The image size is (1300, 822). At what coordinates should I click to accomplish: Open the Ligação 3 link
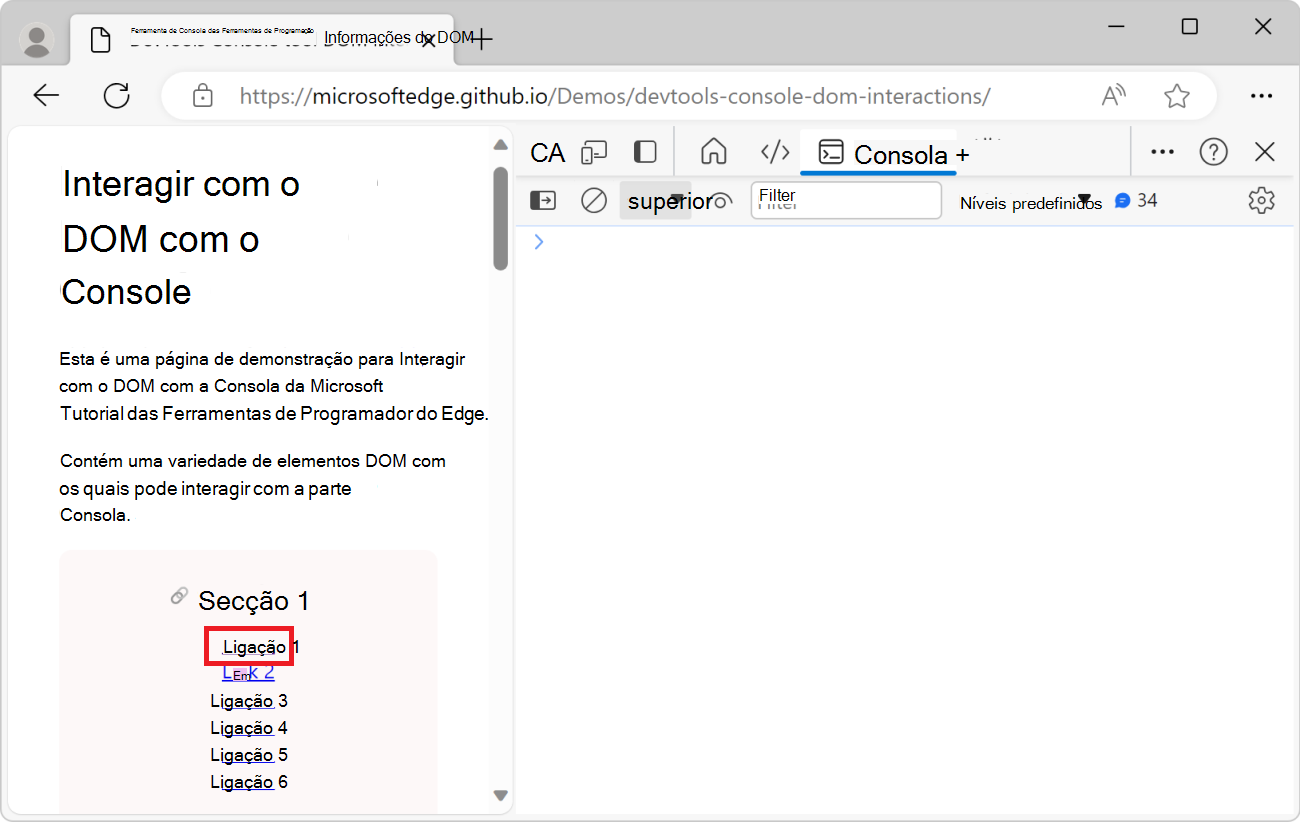(x=247, y=700)
